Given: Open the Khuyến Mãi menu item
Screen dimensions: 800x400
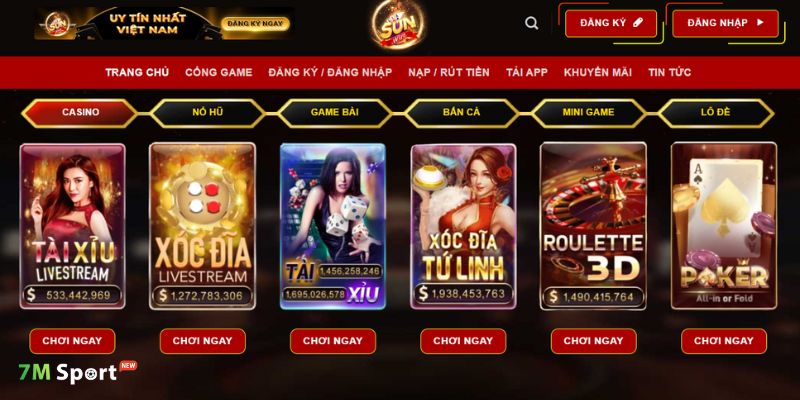Looking at the screenshot, I should click(598, 72).
